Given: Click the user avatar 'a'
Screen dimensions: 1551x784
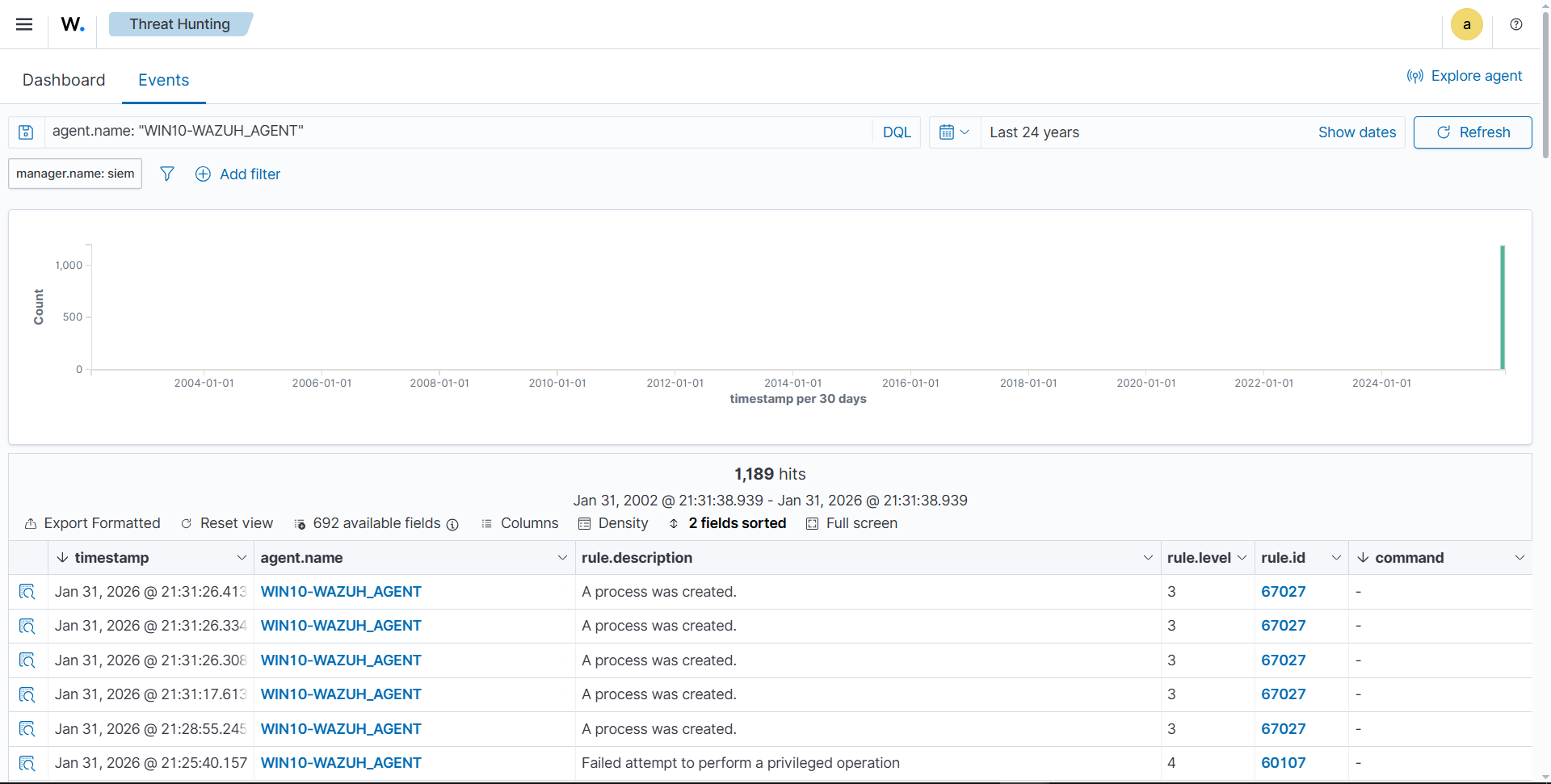Looking at the screenshot, I should (x=1466, y=24).
